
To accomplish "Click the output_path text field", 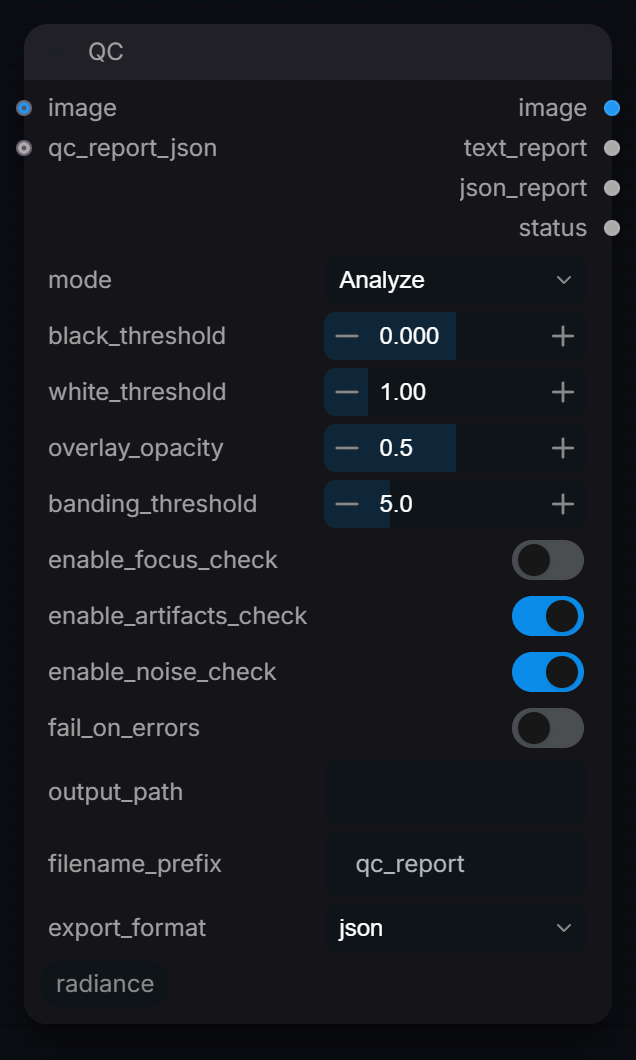I will (x=456, y=792).
